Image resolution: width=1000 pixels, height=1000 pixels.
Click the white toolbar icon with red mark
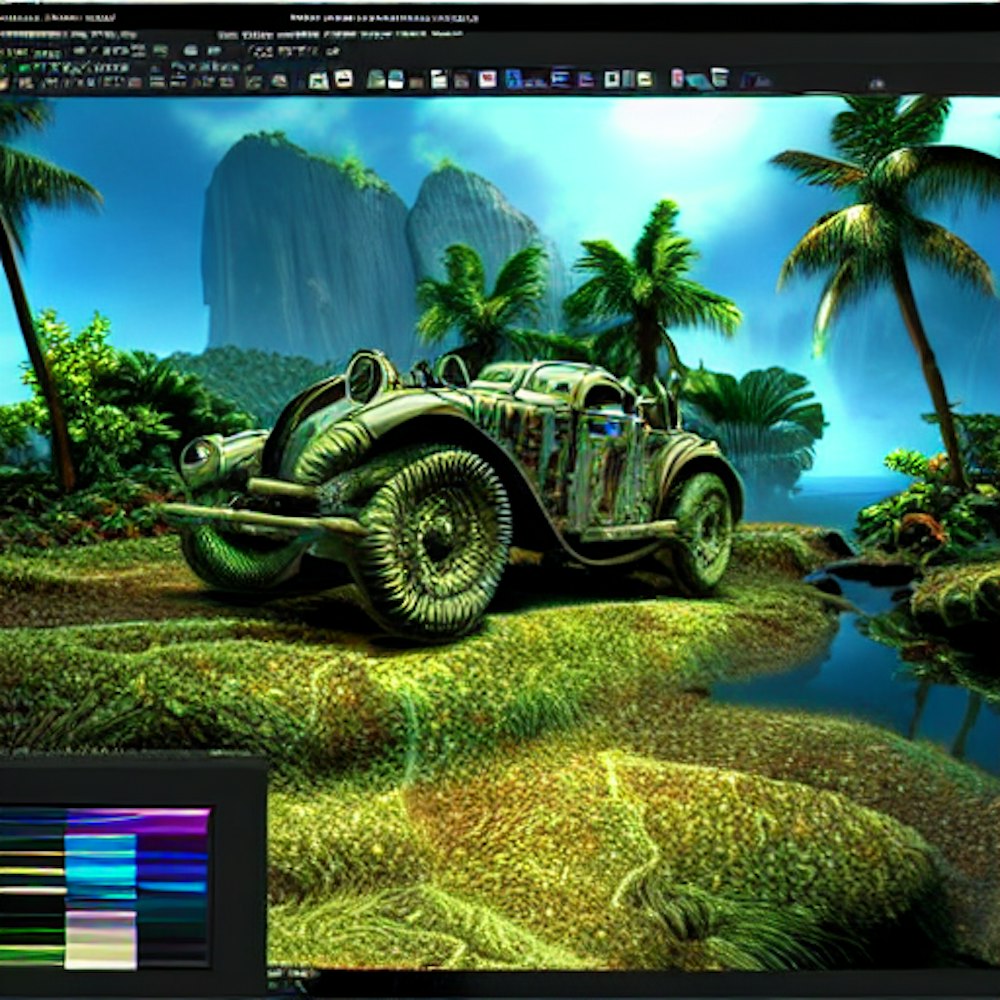point(487,78)
